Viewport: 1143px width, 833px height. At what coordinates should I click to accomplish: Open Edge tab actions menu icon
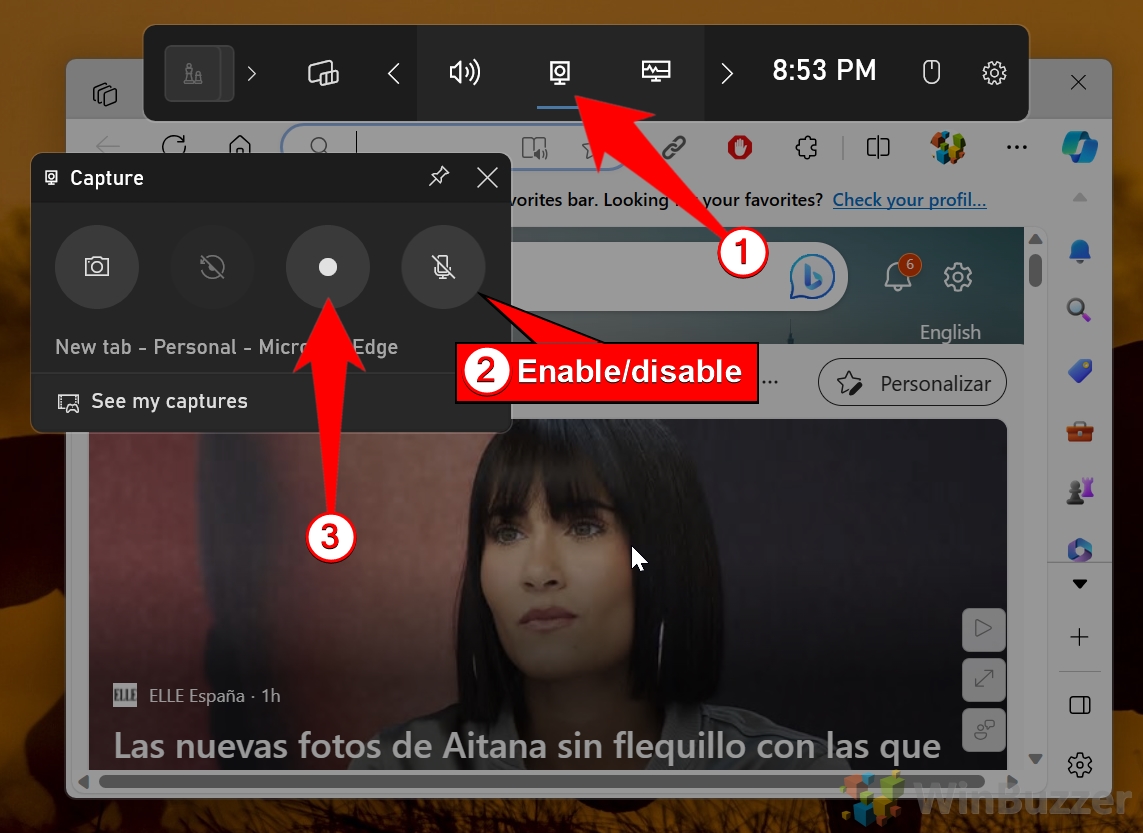(105, 94)
